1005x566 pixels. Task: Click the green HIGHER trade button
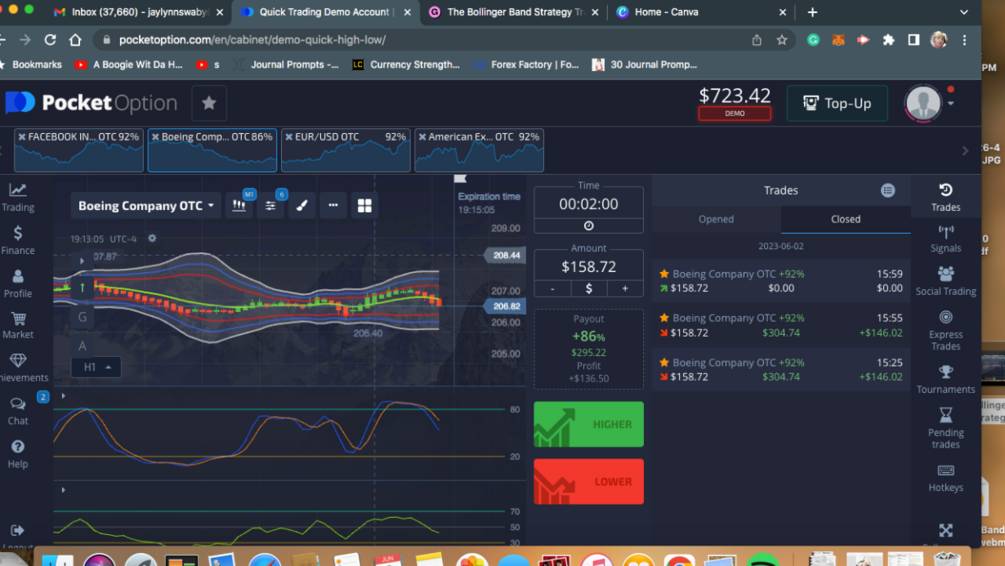coord(588,424)
